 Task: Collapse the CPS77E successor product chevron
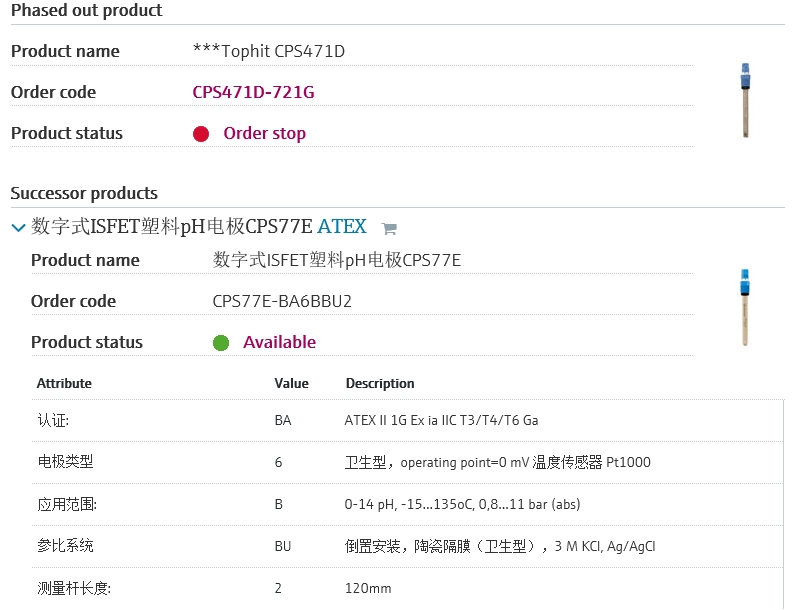18,228
